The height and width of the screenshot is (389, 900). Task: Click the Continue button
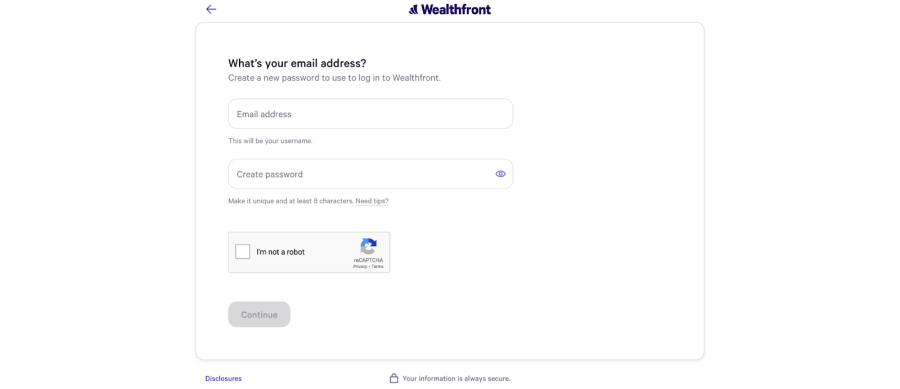pyautogui.click(x=259, y=314)
